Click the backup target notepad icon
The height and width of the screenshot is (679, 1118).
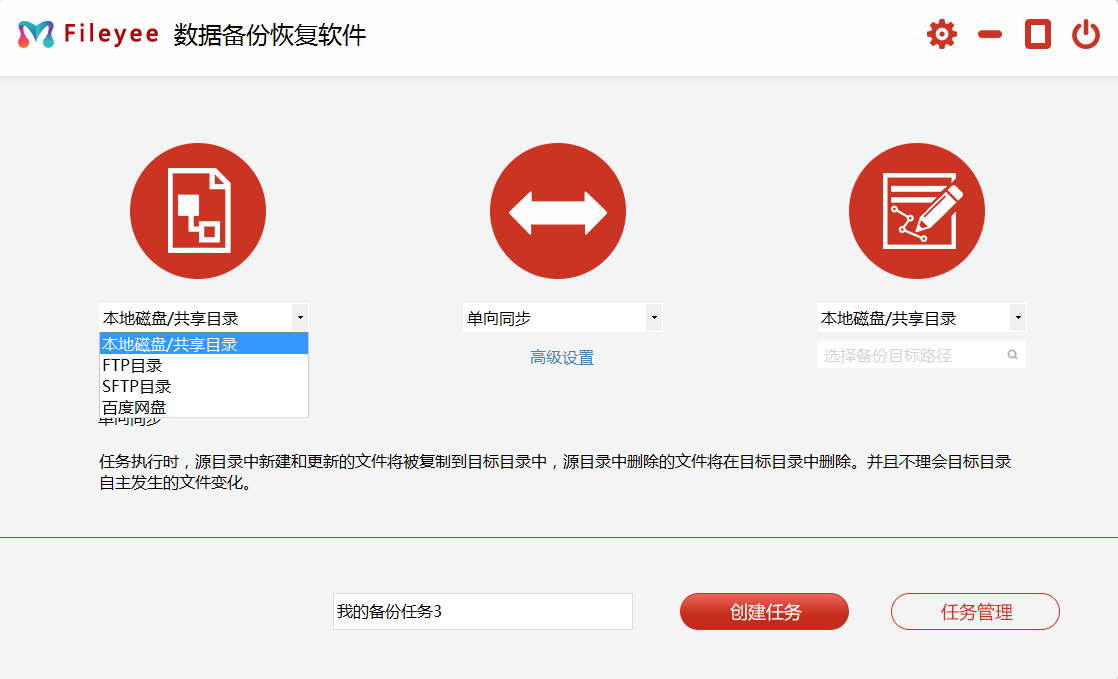point(916,211)
